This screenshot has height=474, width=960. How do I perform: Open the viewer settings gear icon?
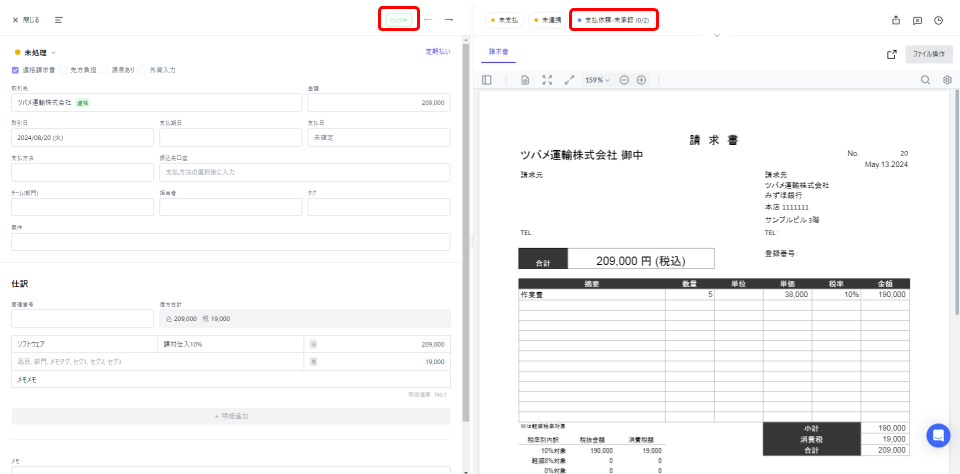click(x=947, y=80)
